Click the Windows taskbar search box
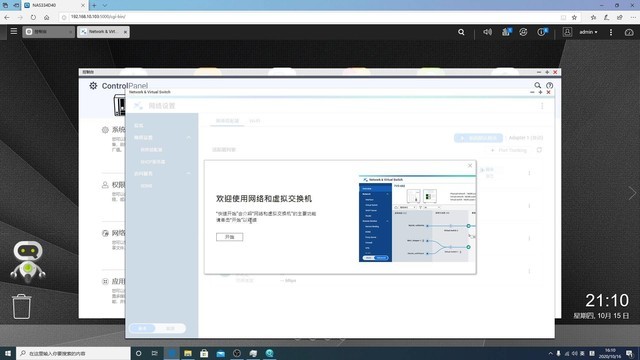 [73, 353]
